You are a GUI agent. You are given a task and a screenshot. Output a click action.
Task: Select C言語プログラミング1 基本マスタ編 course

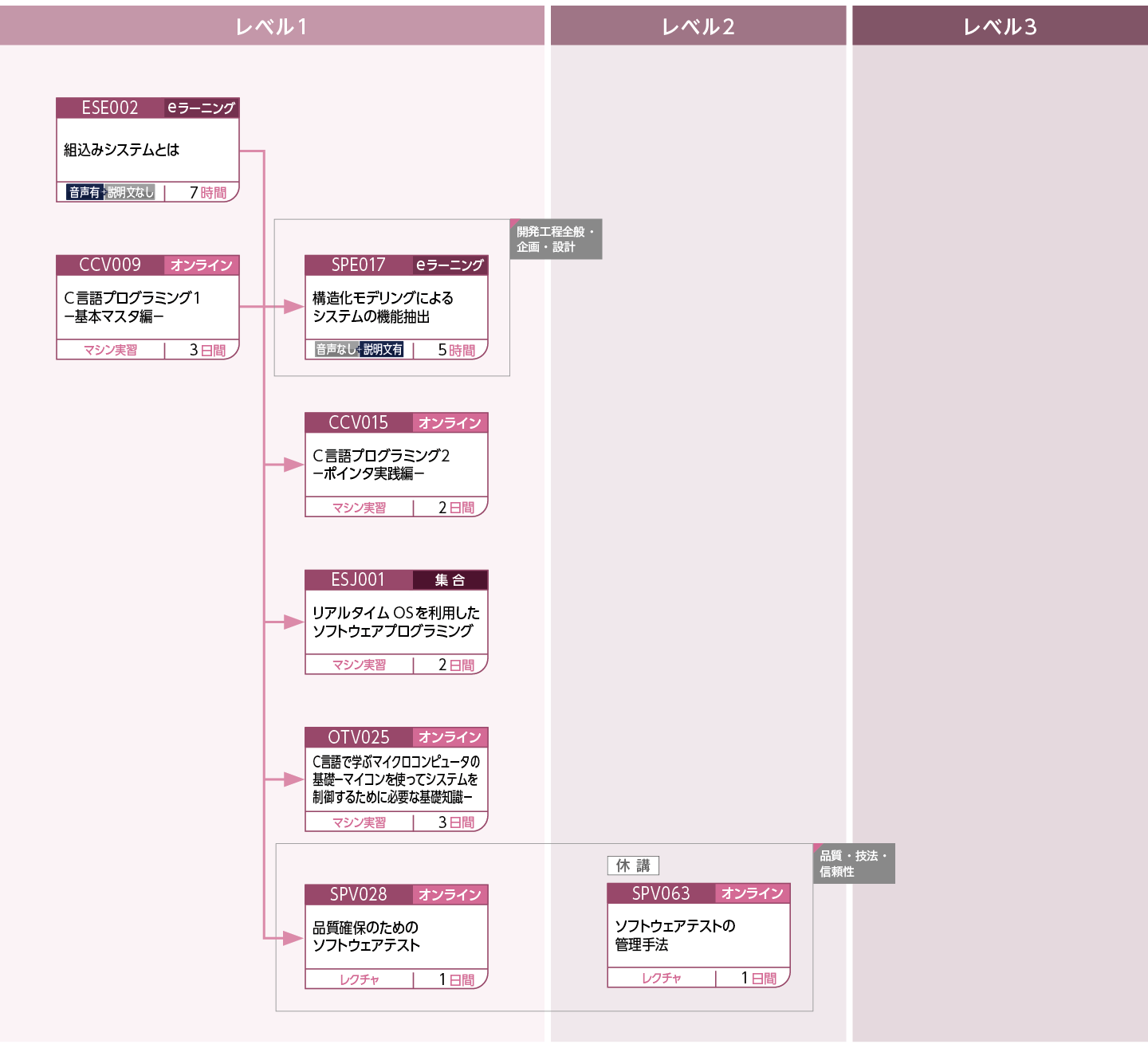coord(132,307)
